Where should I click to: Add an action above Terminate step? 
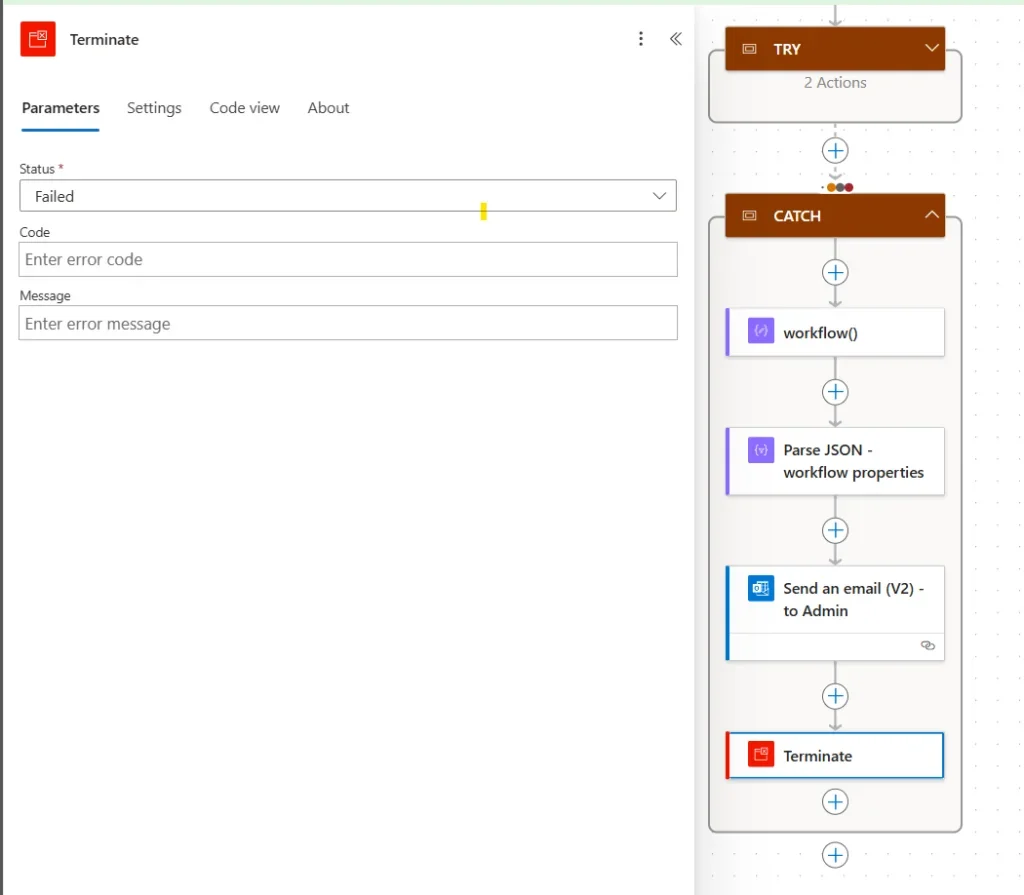(835, 696)
